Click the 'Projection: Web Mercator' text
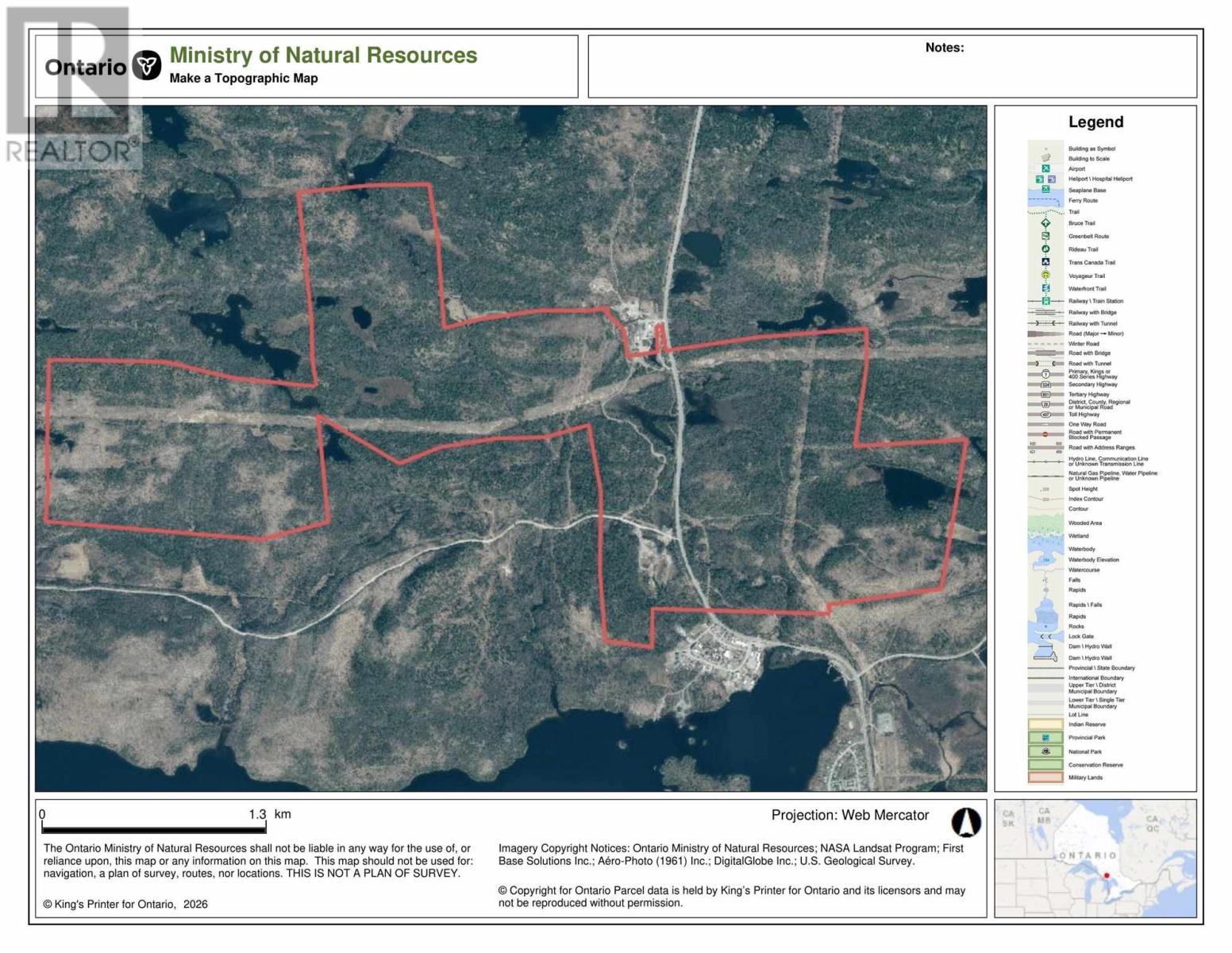This screenshot has height=953, width=1232. [x=849, y=815]
